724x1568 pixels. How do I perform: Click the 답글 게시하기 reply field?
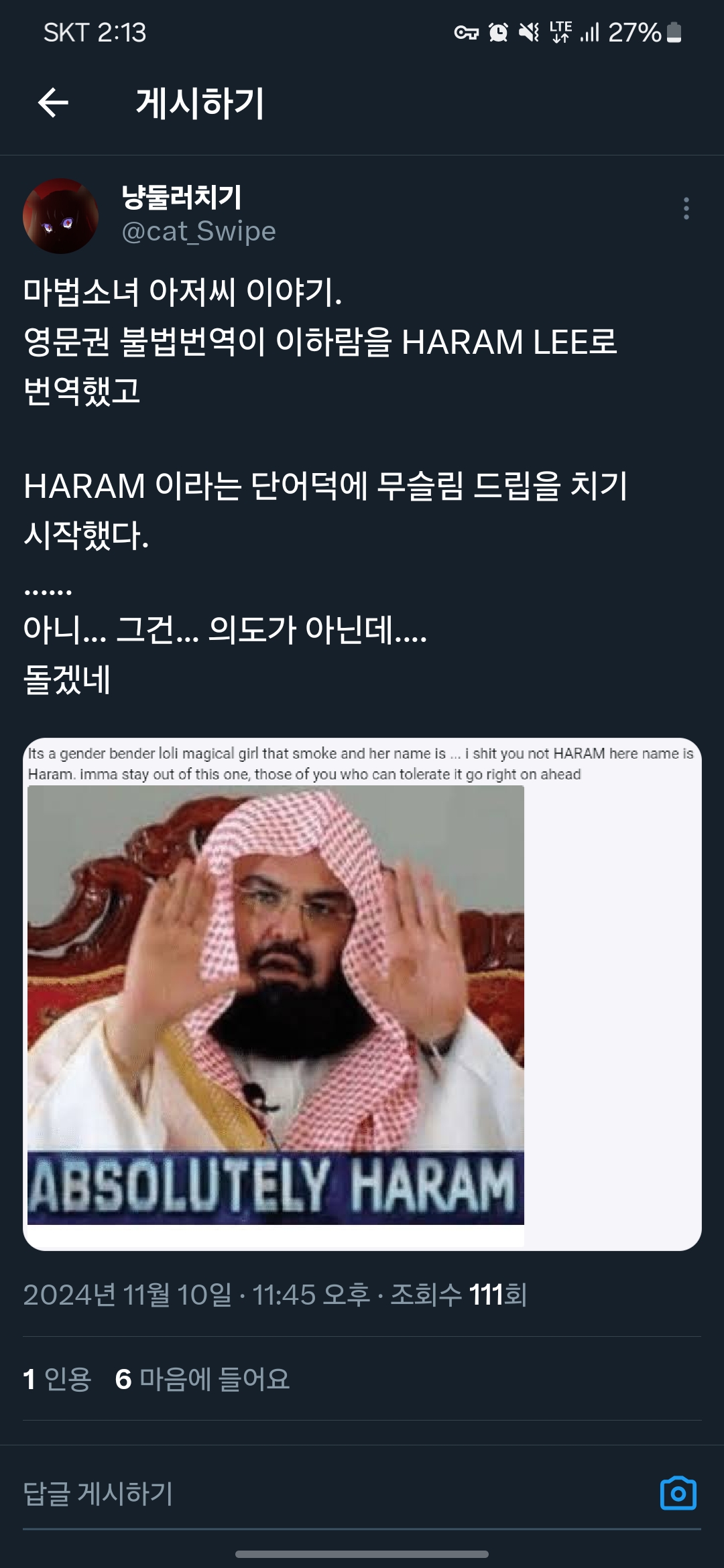point(335,1494)
